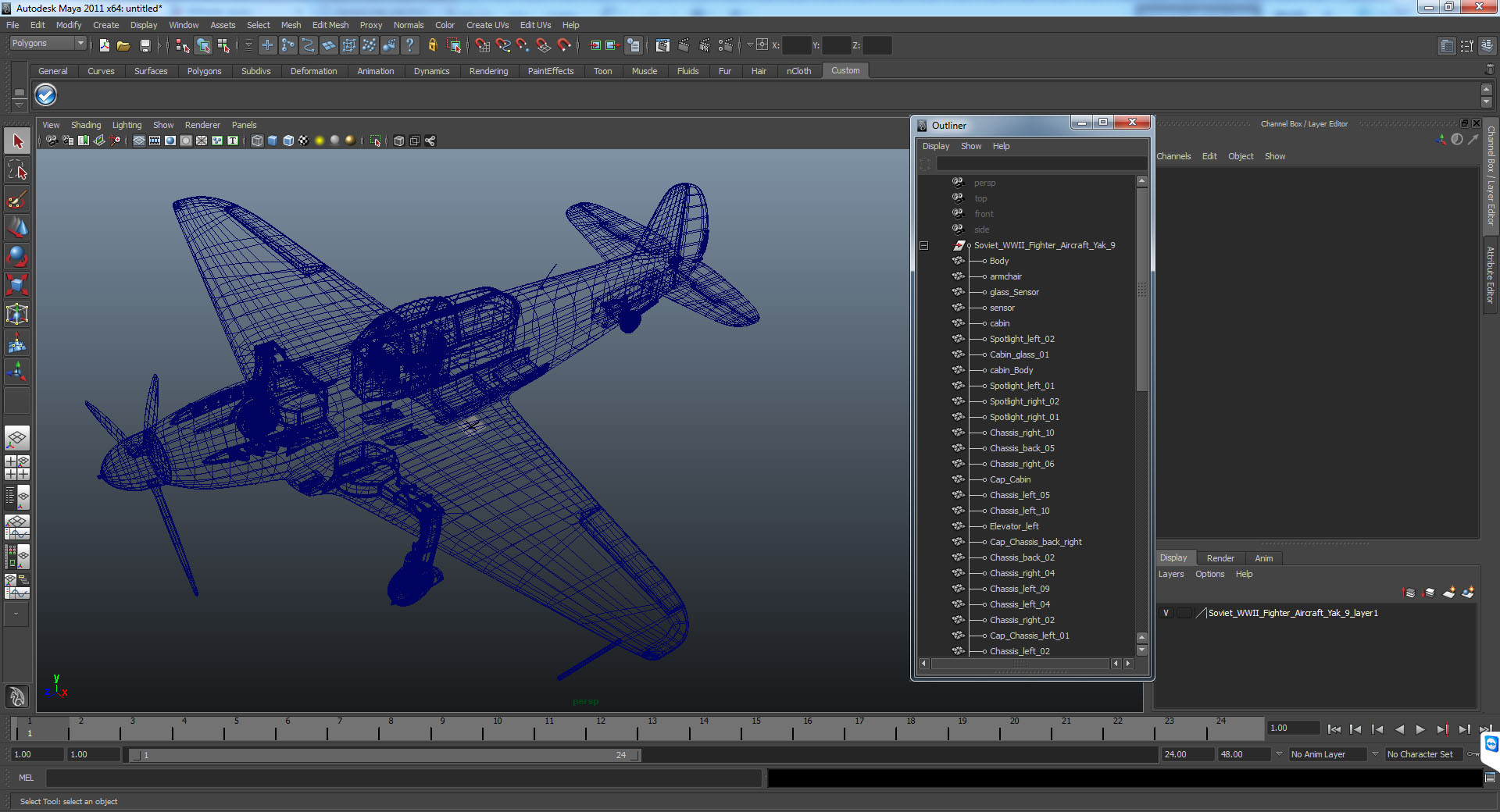
Task: Open the shelf options arrow menu
Action: tap(20, 105)
